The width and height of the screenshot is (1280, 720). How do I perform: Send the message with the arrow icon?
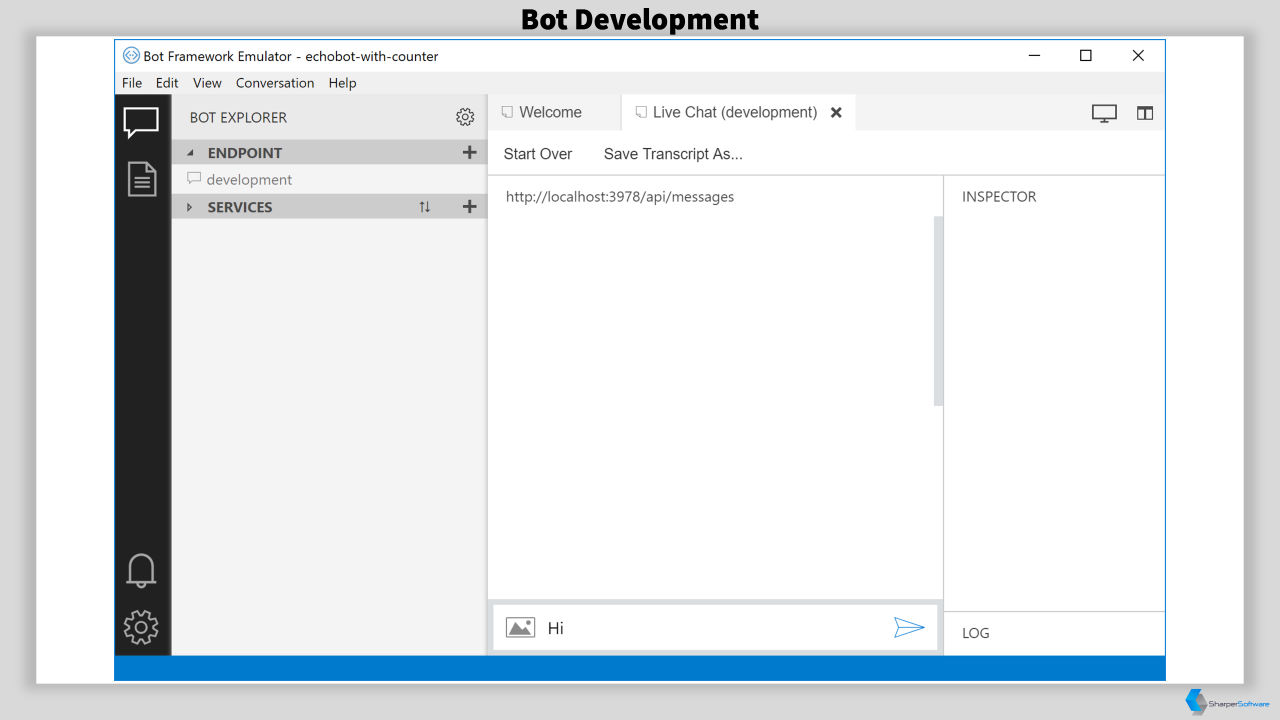click(x=909, y=628)
